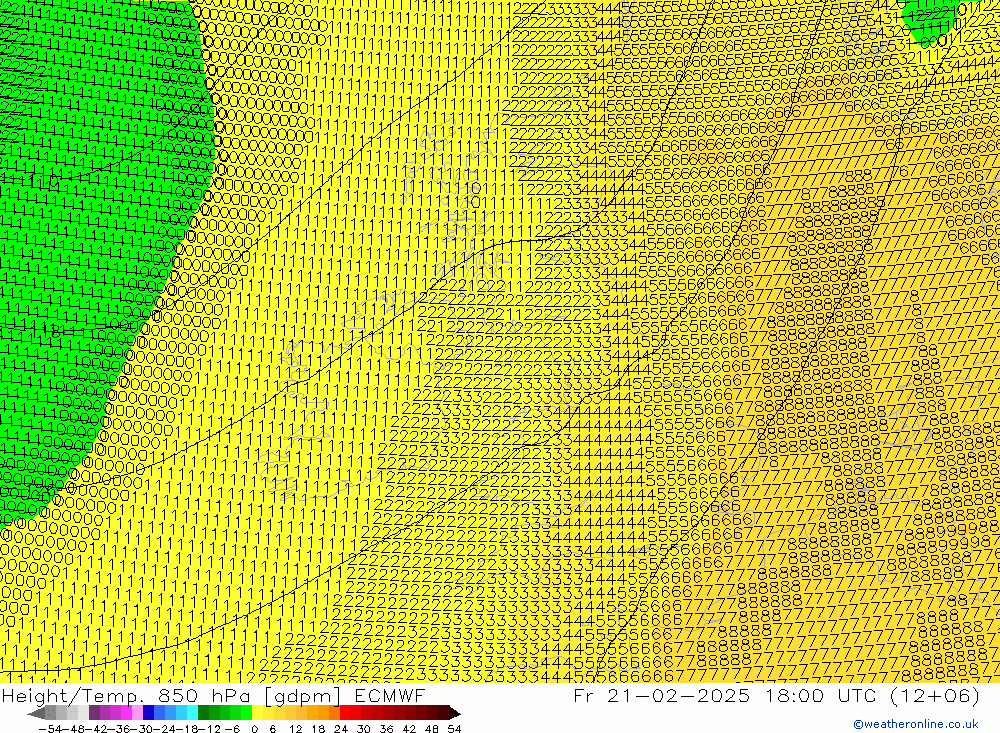Click the '24' legend label

[x=341, y=729]
